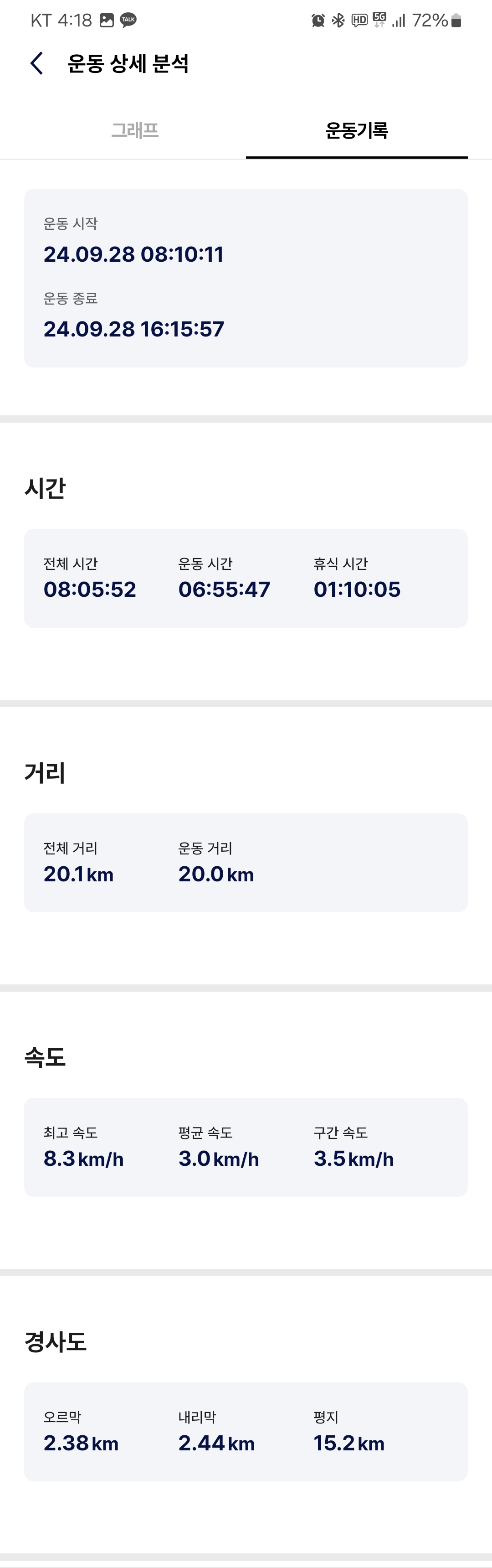Tap the 운동 거리 20.0 km value
The height and width of the screenshot is (1568, 492).
point(216,874)
